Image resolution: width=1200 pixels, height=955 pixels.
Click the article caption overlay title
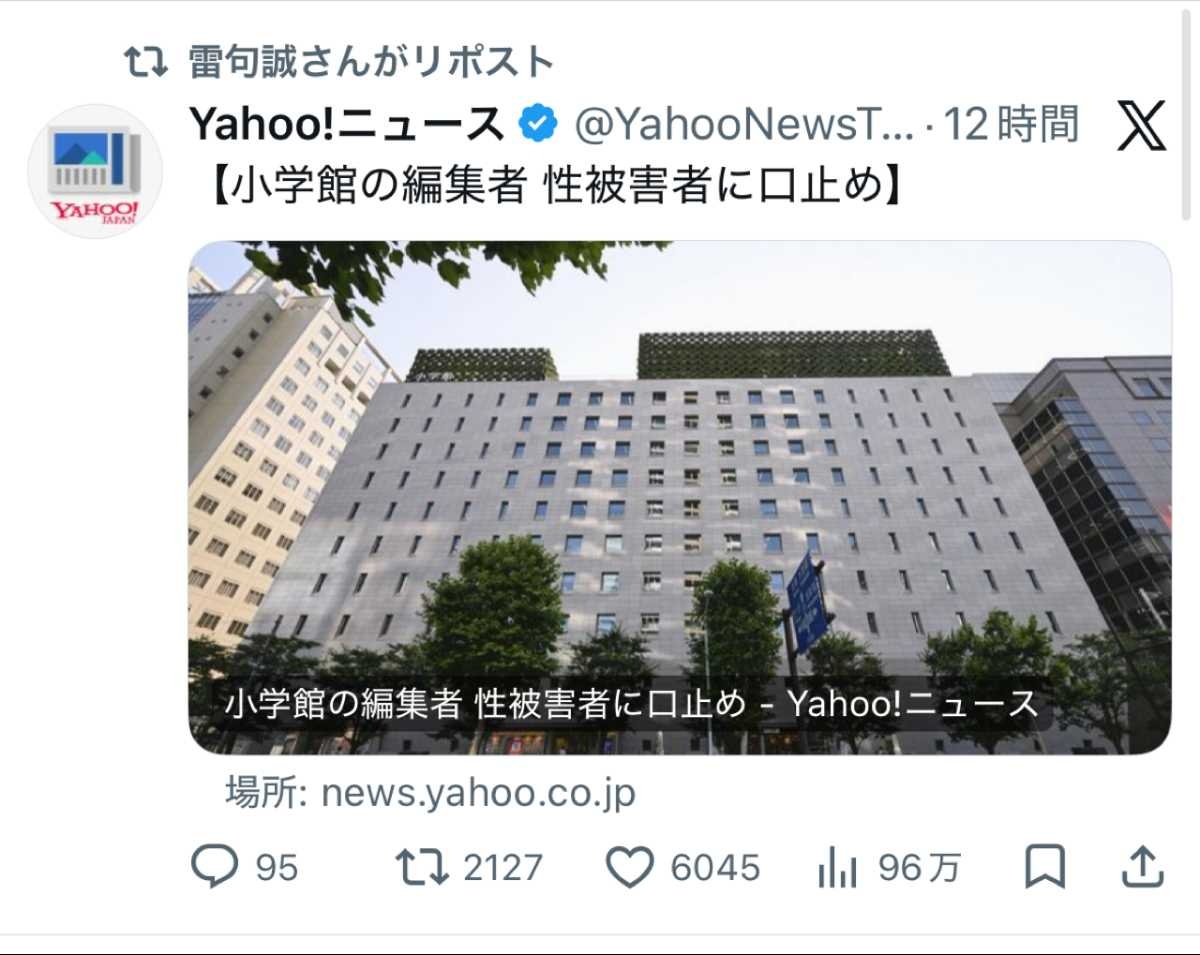pos(632,704)
